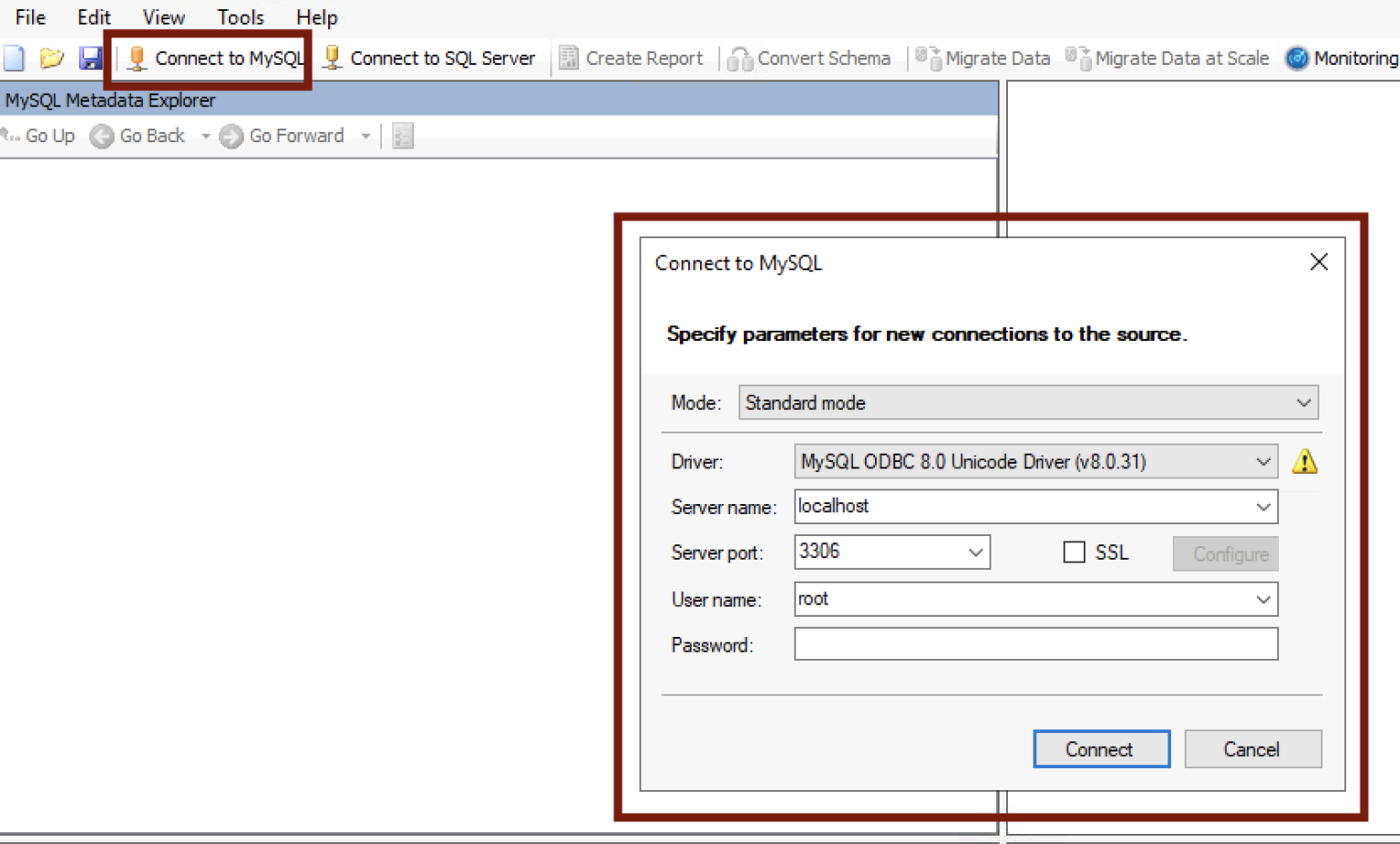Cancel the MySQL connection dialog
The image size is (1400, 844).
(x=1252, y=748)
